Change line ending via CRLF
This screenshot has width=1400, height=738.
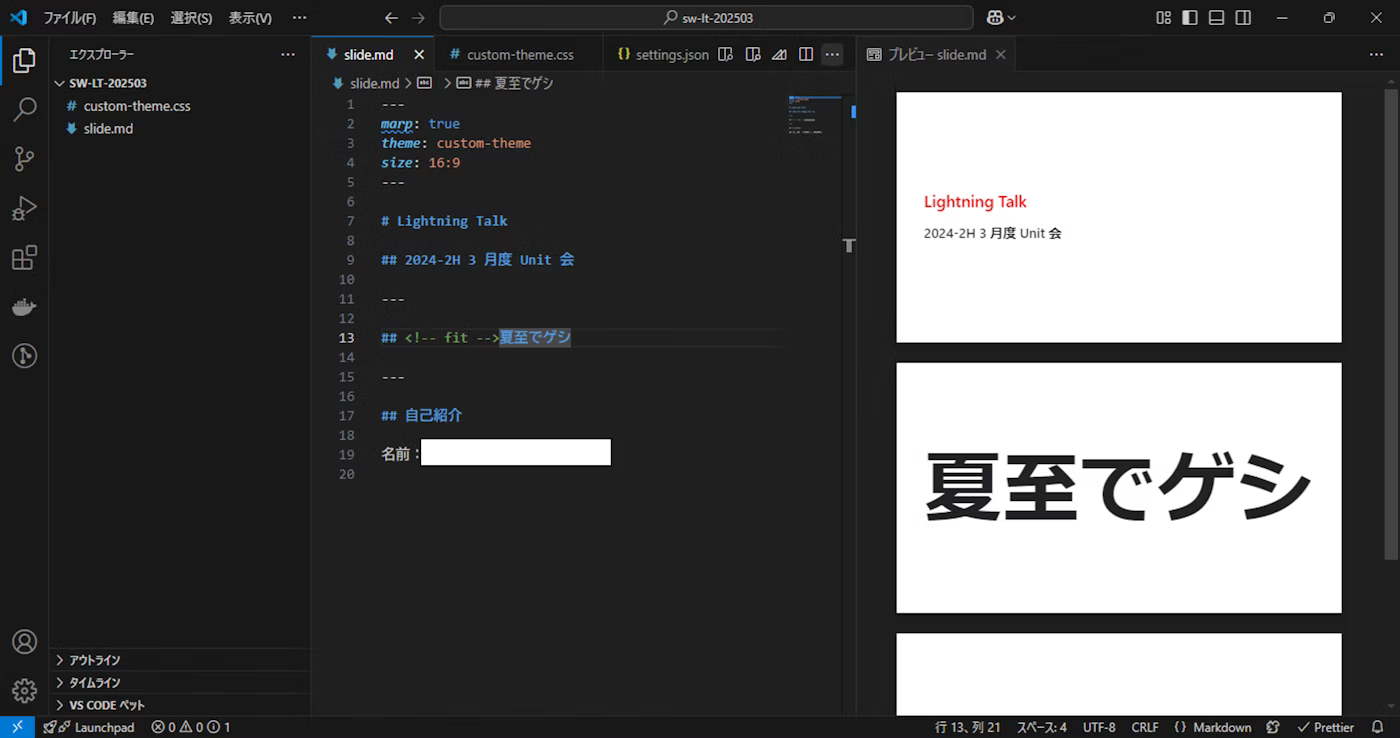1145,727
